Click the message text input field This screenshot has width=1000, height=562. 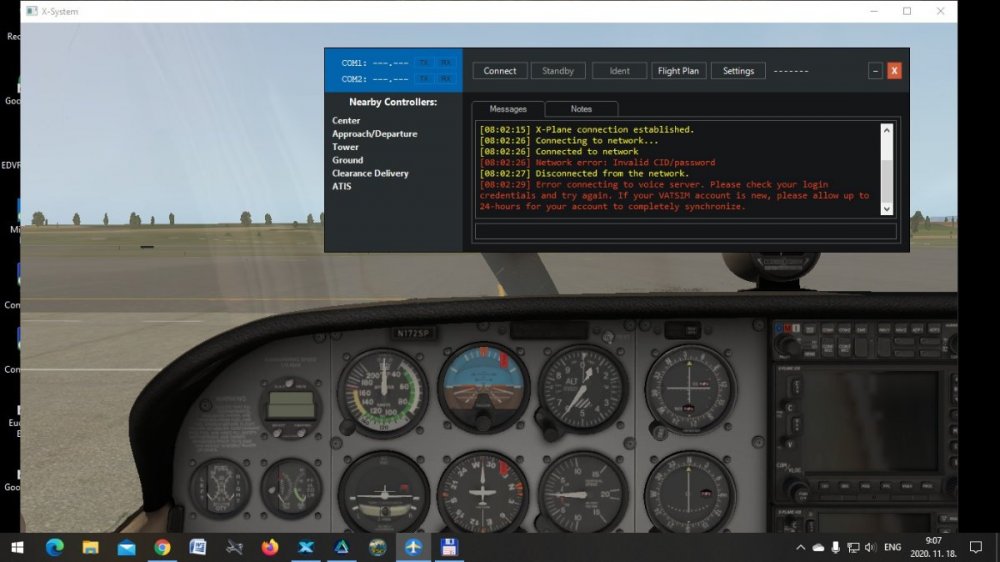click(685, 231)
